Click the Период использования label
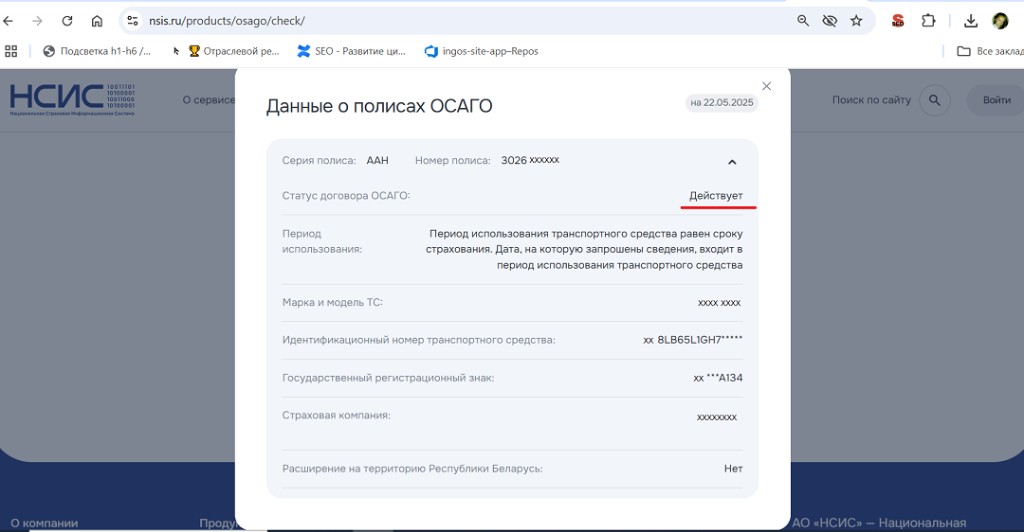This screenshot has width=1024, height=532. (x=322, y=242)
